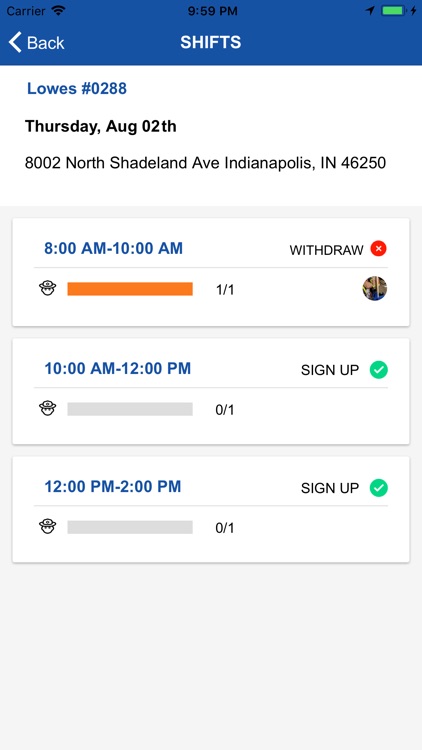Tap volunteer hat icon in 12:00 PM shift

(x=47, y=527)
